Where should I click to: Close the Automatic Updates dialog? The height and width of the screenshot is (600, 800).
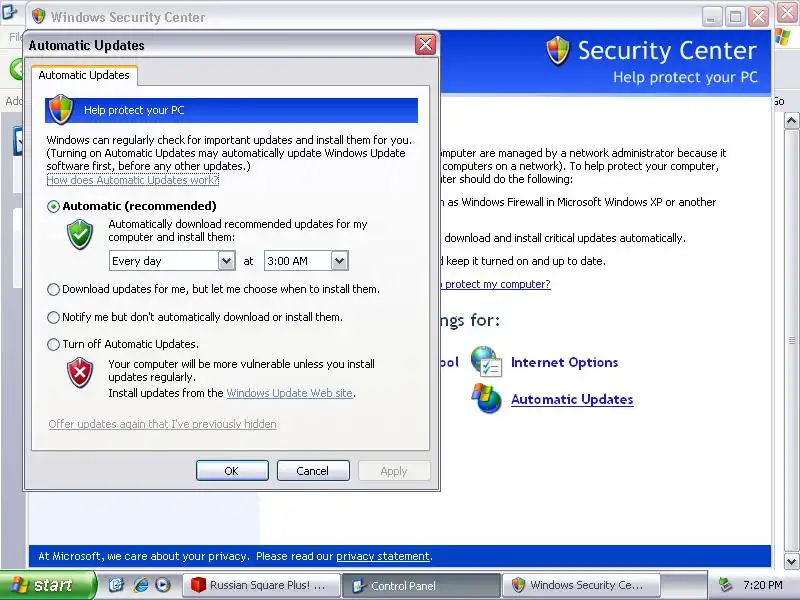(x=425, y=45)
